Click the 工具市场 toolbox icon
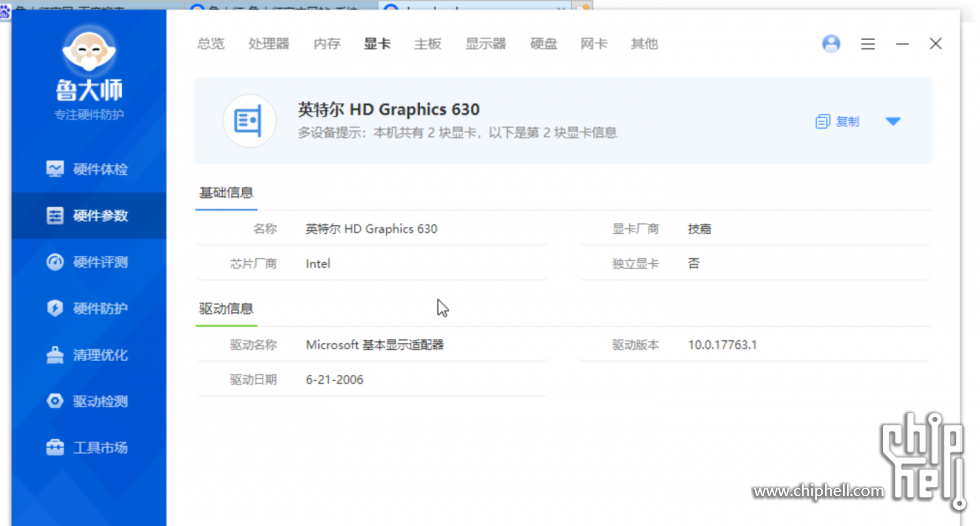The width and height of the screenshot is (980, 526). pos(55,447)
